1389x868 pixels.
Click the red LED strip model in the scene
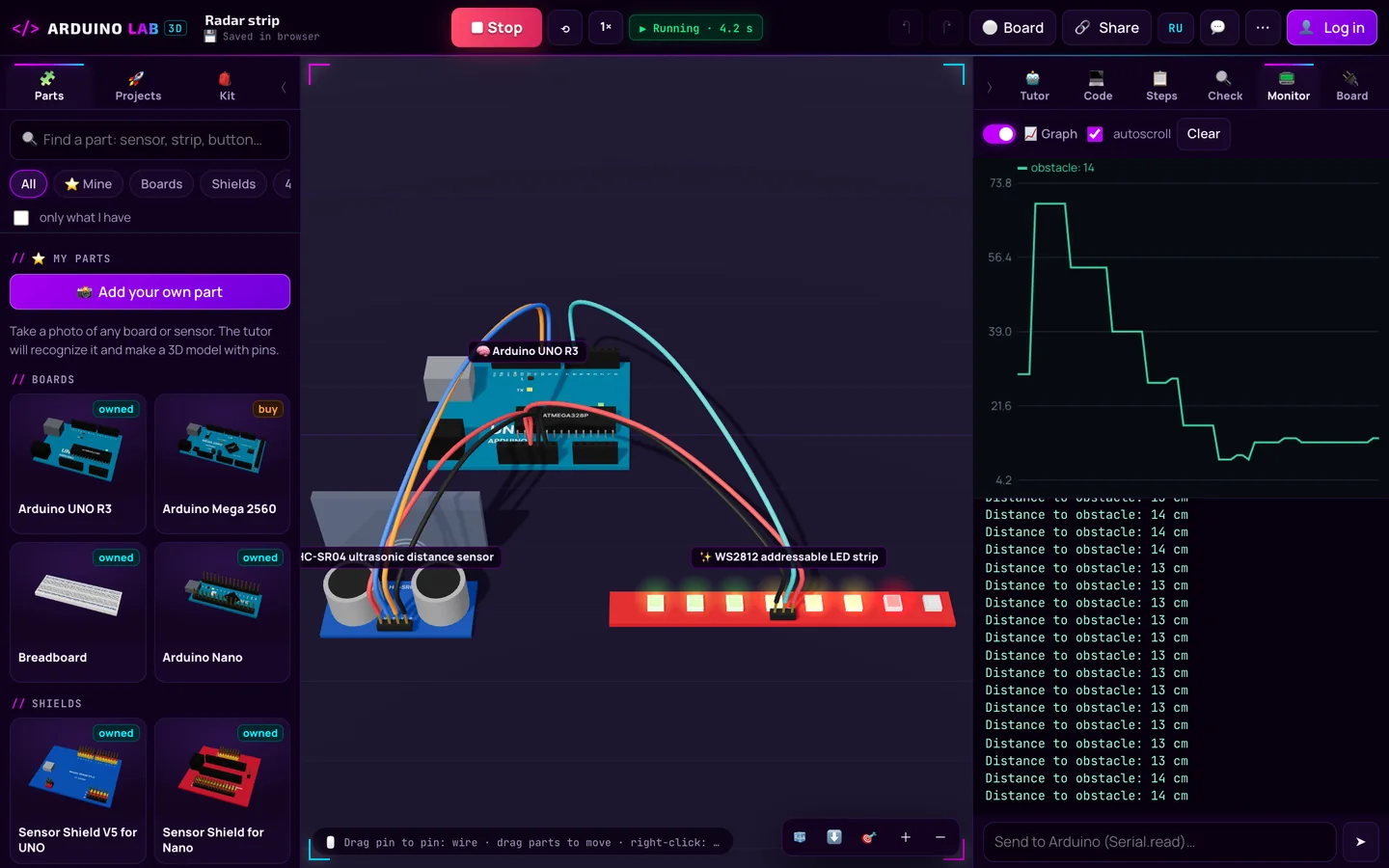pyautogui.click(x=781, y=608)
